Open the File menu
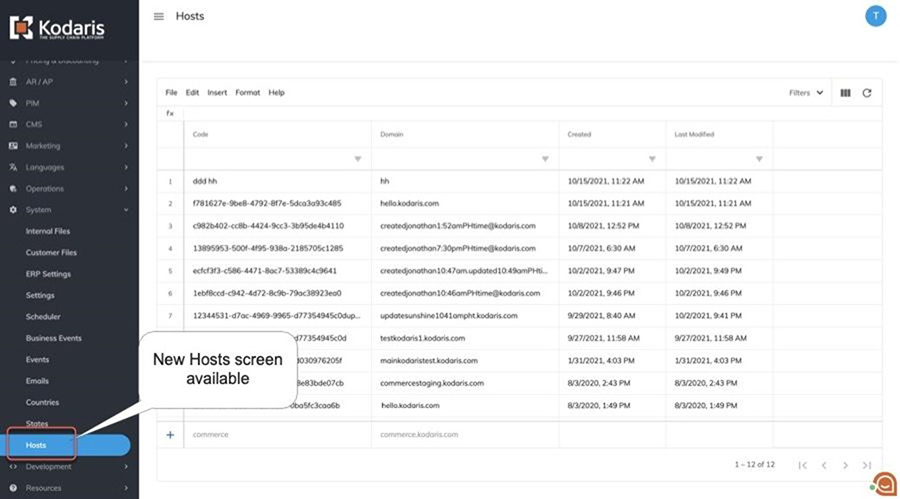 pos(171,92)
